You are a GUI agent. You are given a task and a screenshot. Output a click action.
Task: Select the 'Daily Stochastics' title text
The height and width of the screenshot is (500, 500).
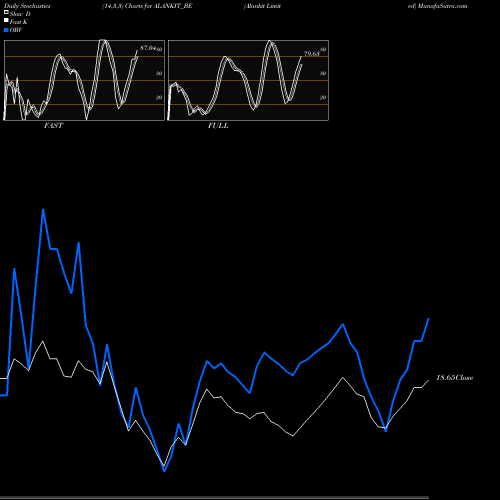tap(27, 6)
